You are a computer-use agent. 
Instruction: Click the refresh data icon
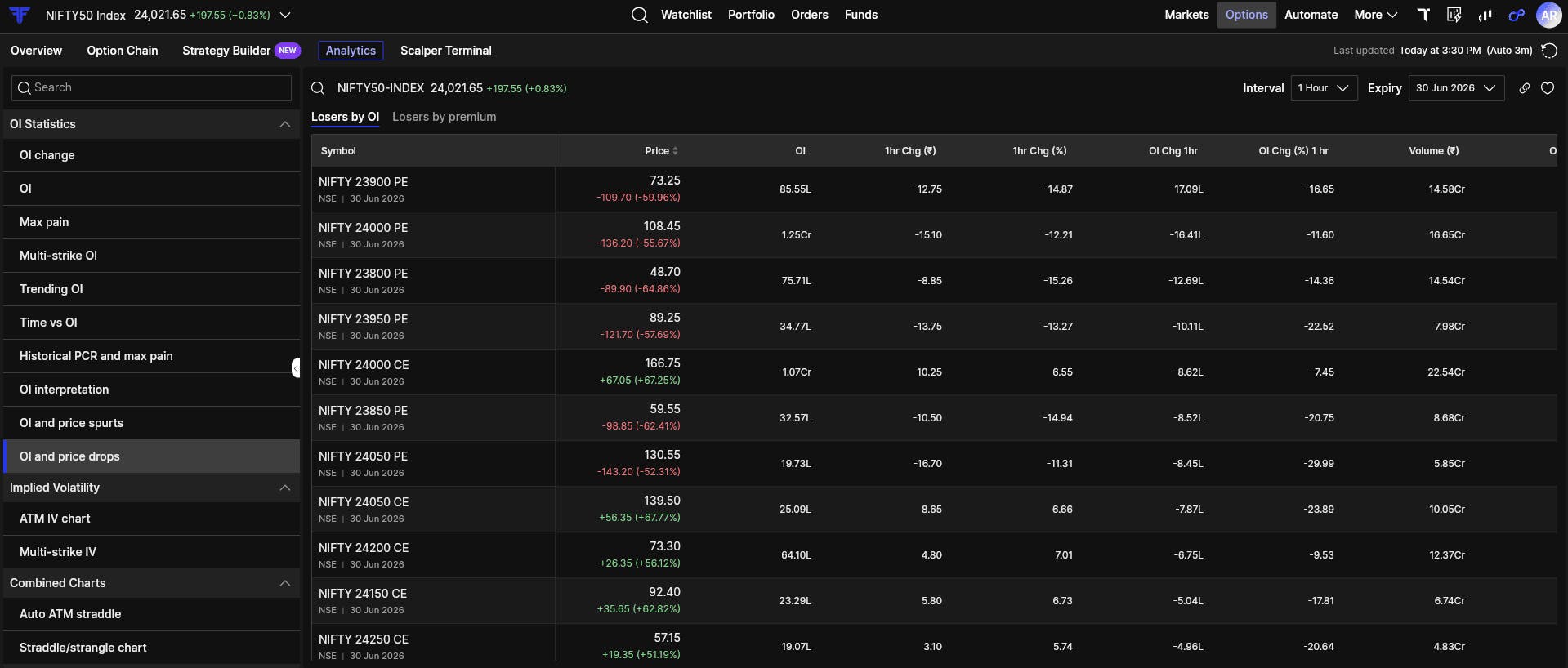[x=1548, y=51]
